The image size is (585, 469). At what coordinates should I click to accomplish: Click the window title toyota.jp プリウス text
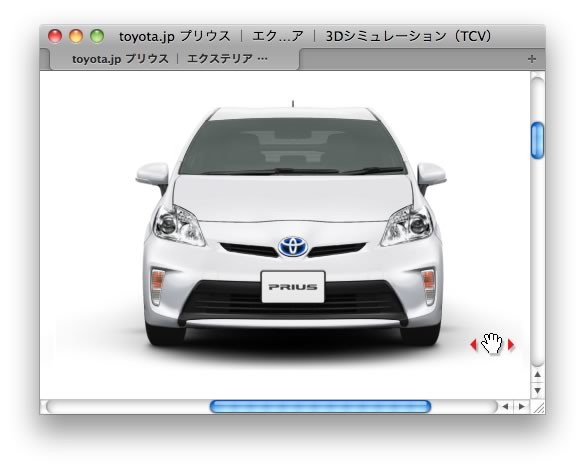(175, 36)
